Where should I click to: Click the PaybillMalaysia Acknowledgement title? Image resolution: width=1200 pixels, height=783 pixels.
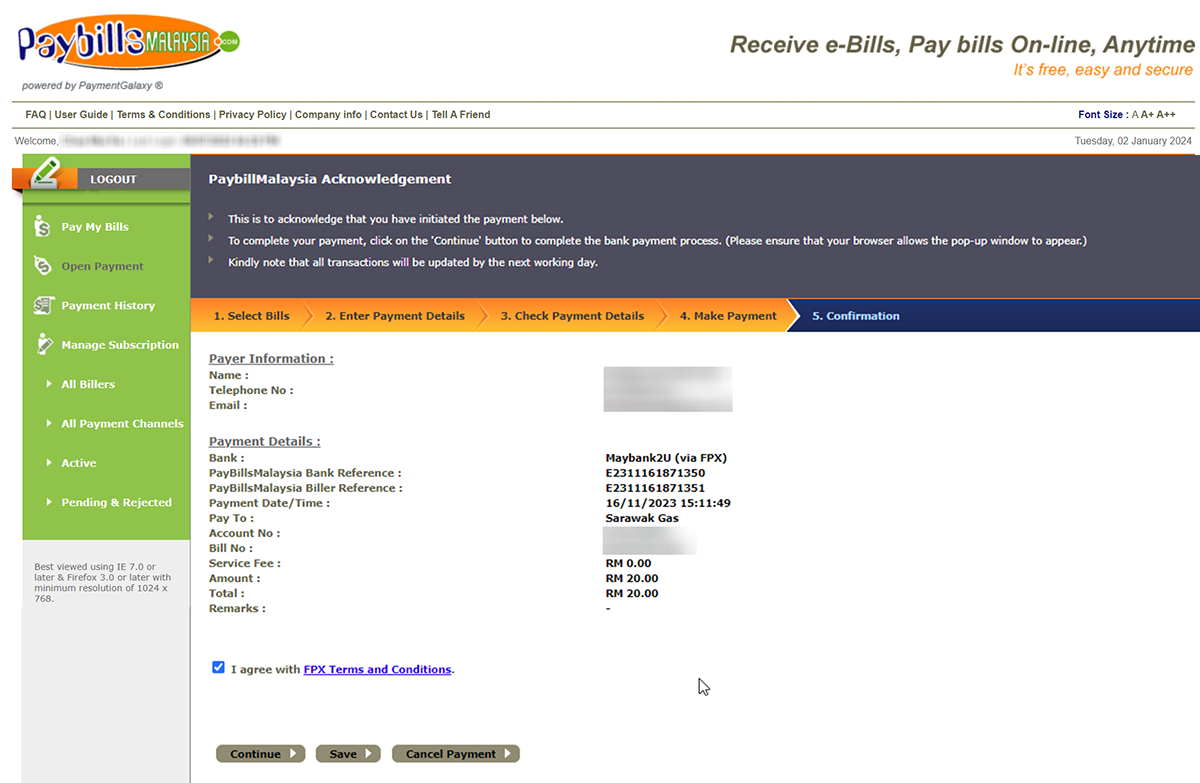(330, 179)
